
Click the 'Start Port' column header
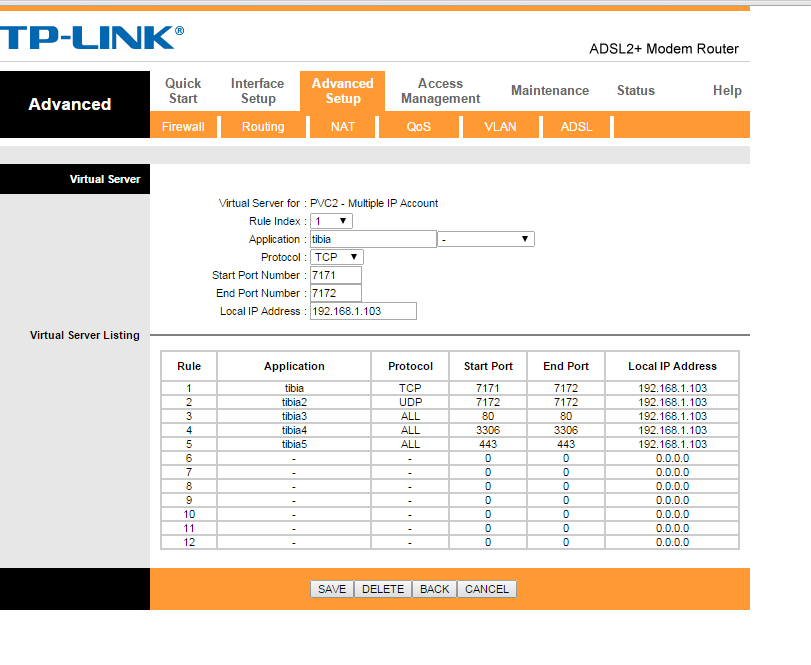(x=488, y=366)
